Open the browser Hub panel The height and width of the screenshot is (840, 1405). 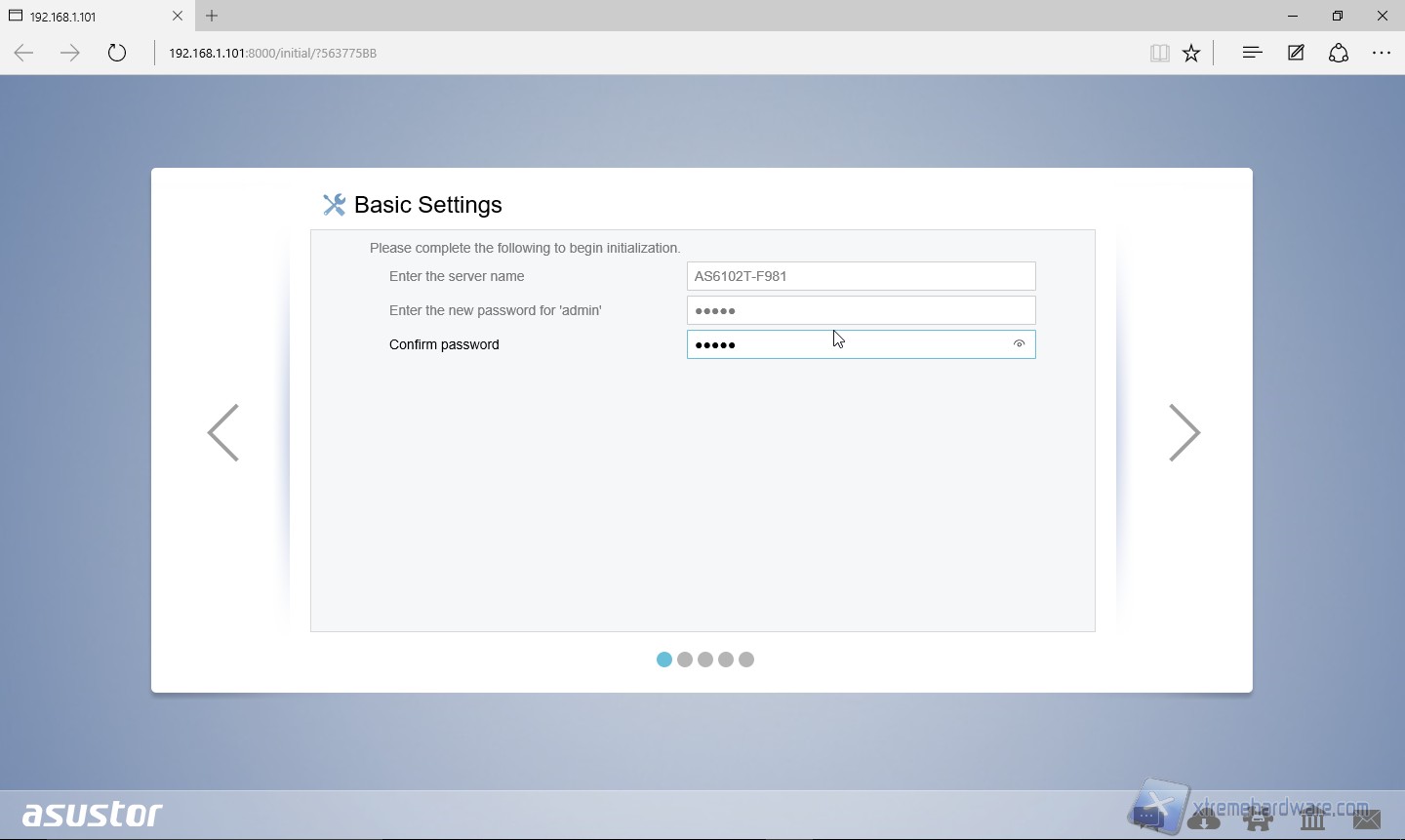pos(1252,54)
